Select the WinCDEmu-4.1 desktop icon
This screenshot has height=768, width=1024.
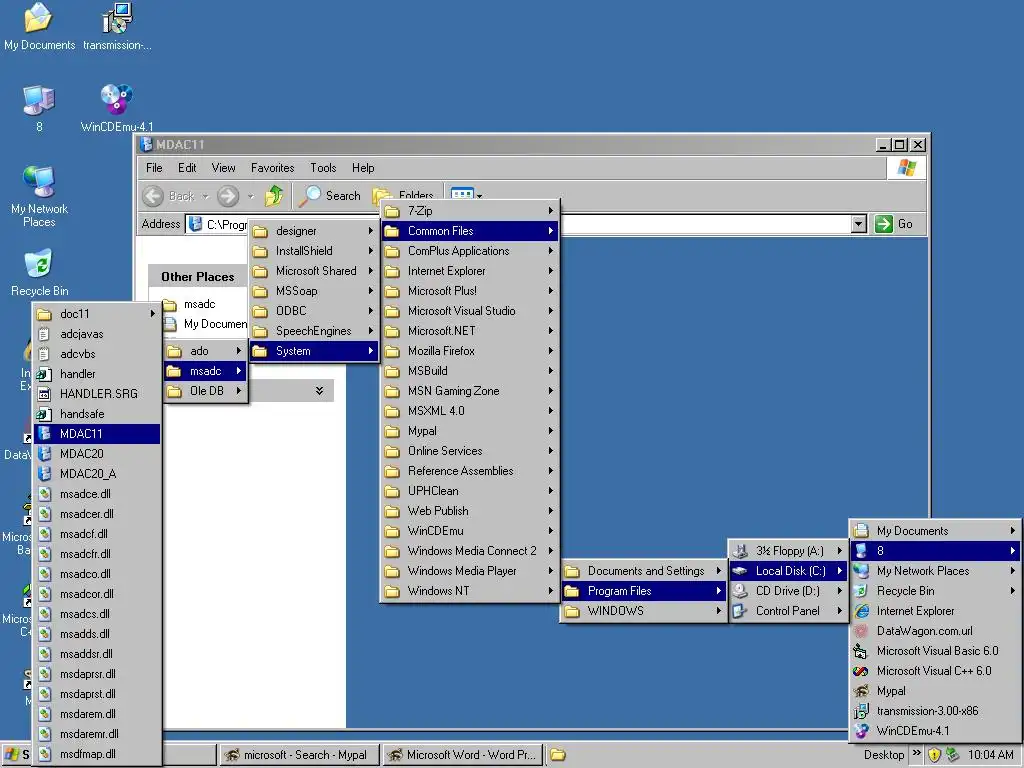117,108
